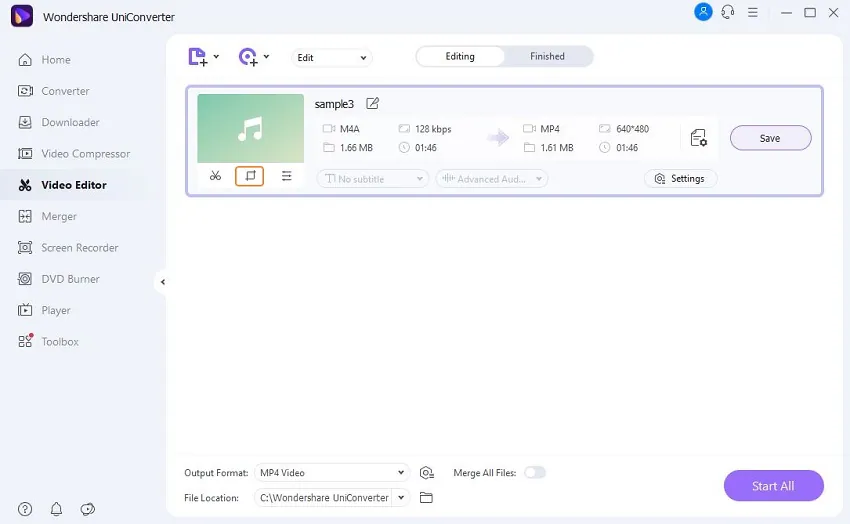Image resolution: width=850 pixels, height=524 pixels.
Task: Select Video Editor in sidebar
Action: tap(62, 185)
